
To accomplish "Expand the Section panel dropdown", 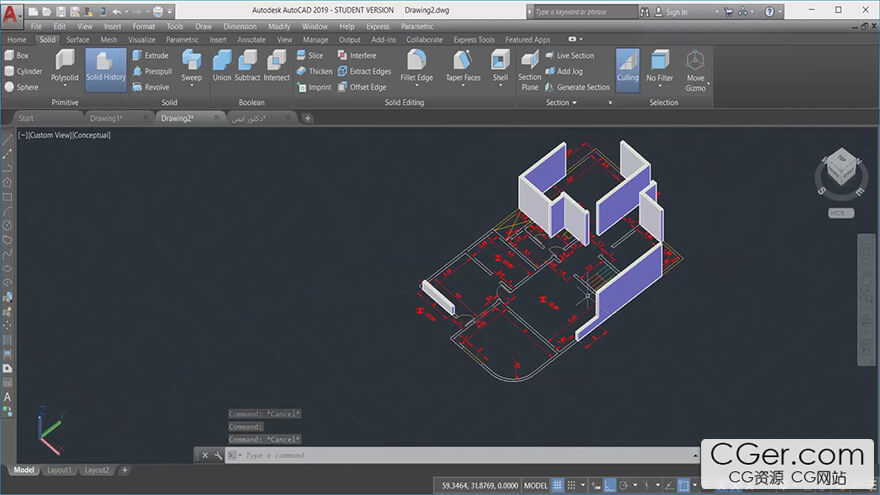I will [576, 102].
